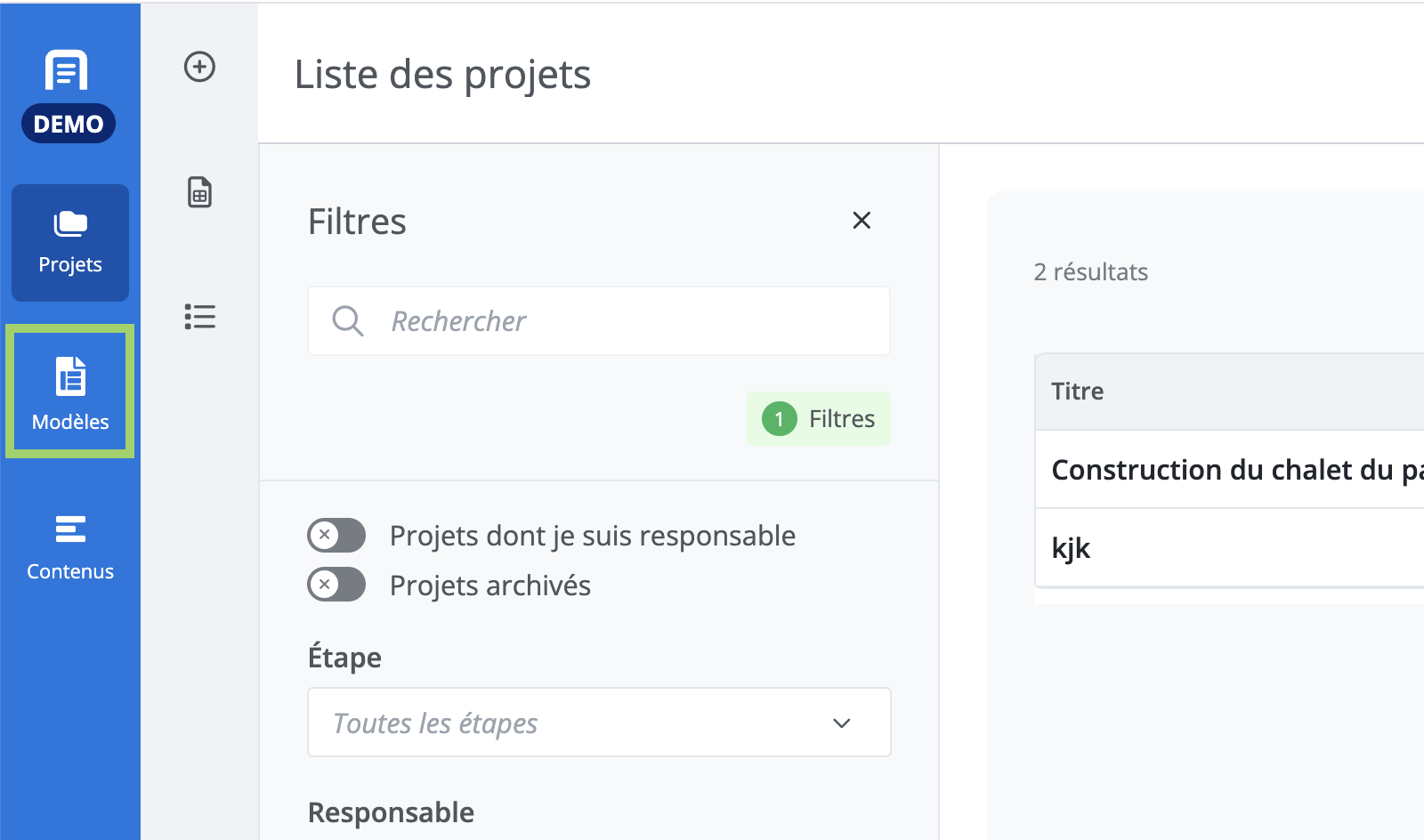The image size is (1424, 840).
Task: Toggle Projets dont je suis responsable switch
Action: (336, 536)
